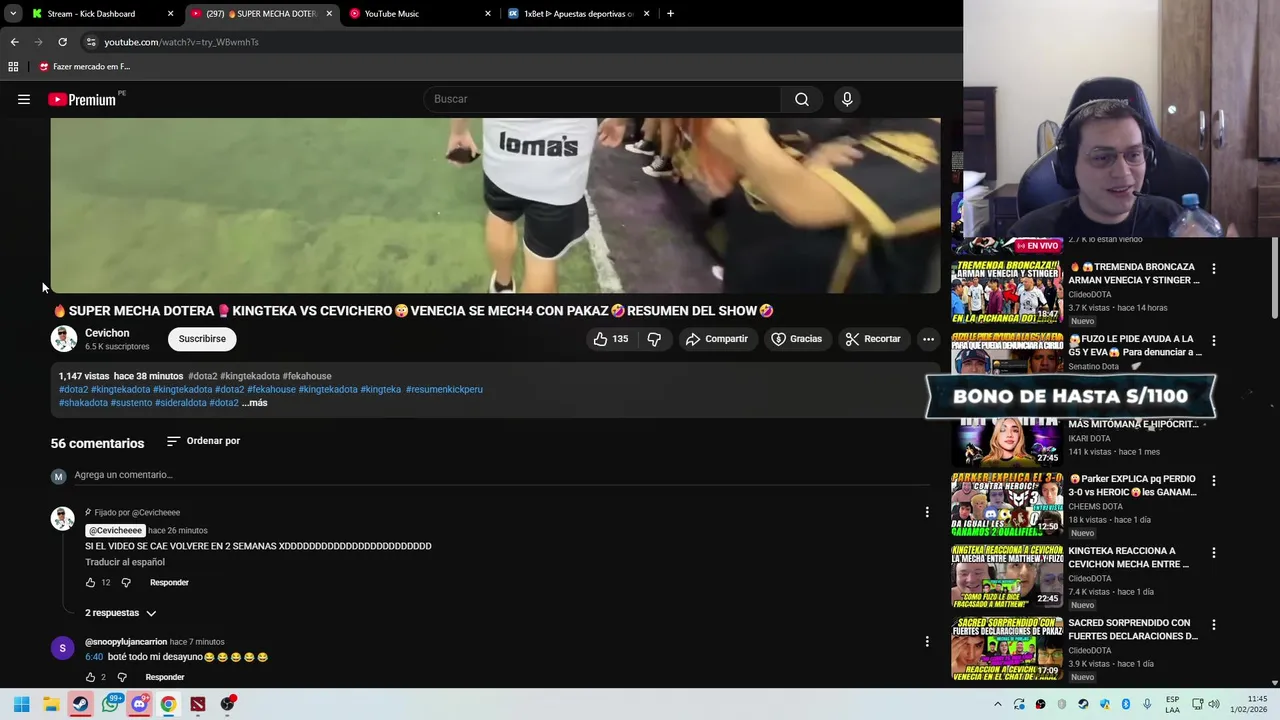Dislike the video
Image resolution: width=1280 pixels, height=720 pixels.
pos(654,339)
